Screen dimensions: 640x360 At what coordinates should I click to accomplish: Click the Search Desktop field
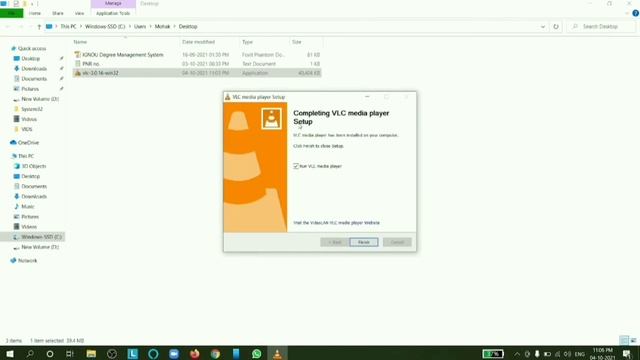pyautogui.click(x=602, y=27)
